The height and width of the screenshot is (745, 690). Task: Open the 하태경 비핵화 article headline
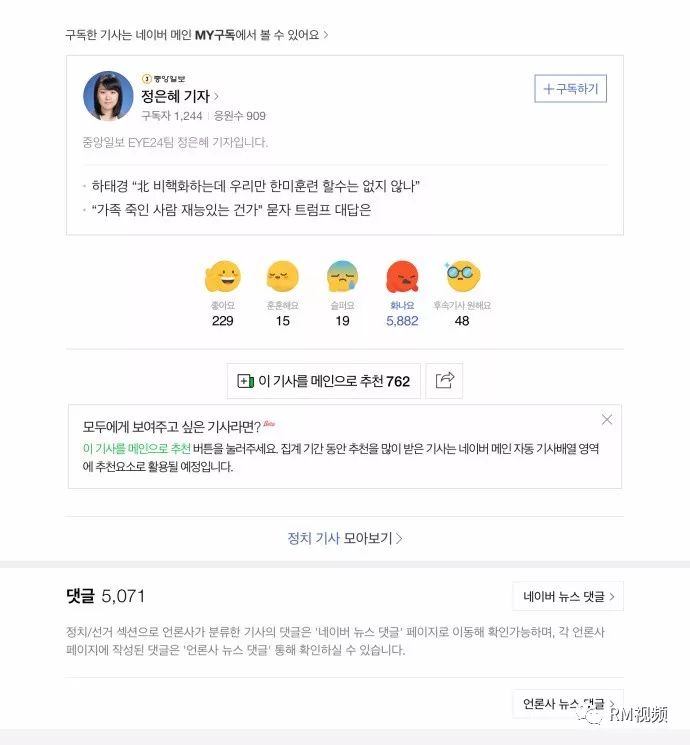(255, 186)
